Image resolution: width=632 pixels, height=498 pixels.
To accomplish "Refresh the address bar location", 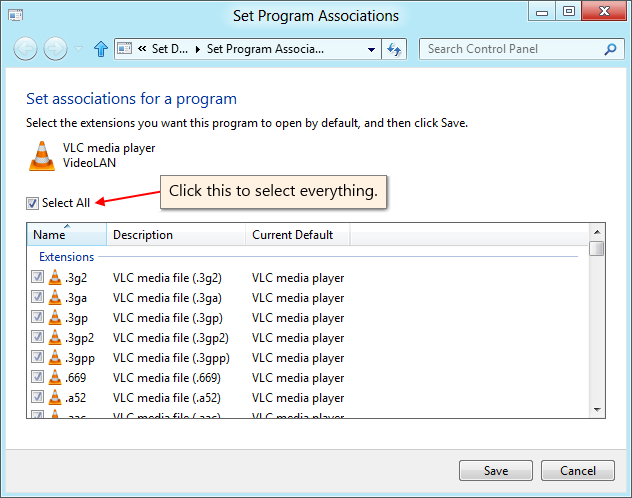I will point(394,48).
